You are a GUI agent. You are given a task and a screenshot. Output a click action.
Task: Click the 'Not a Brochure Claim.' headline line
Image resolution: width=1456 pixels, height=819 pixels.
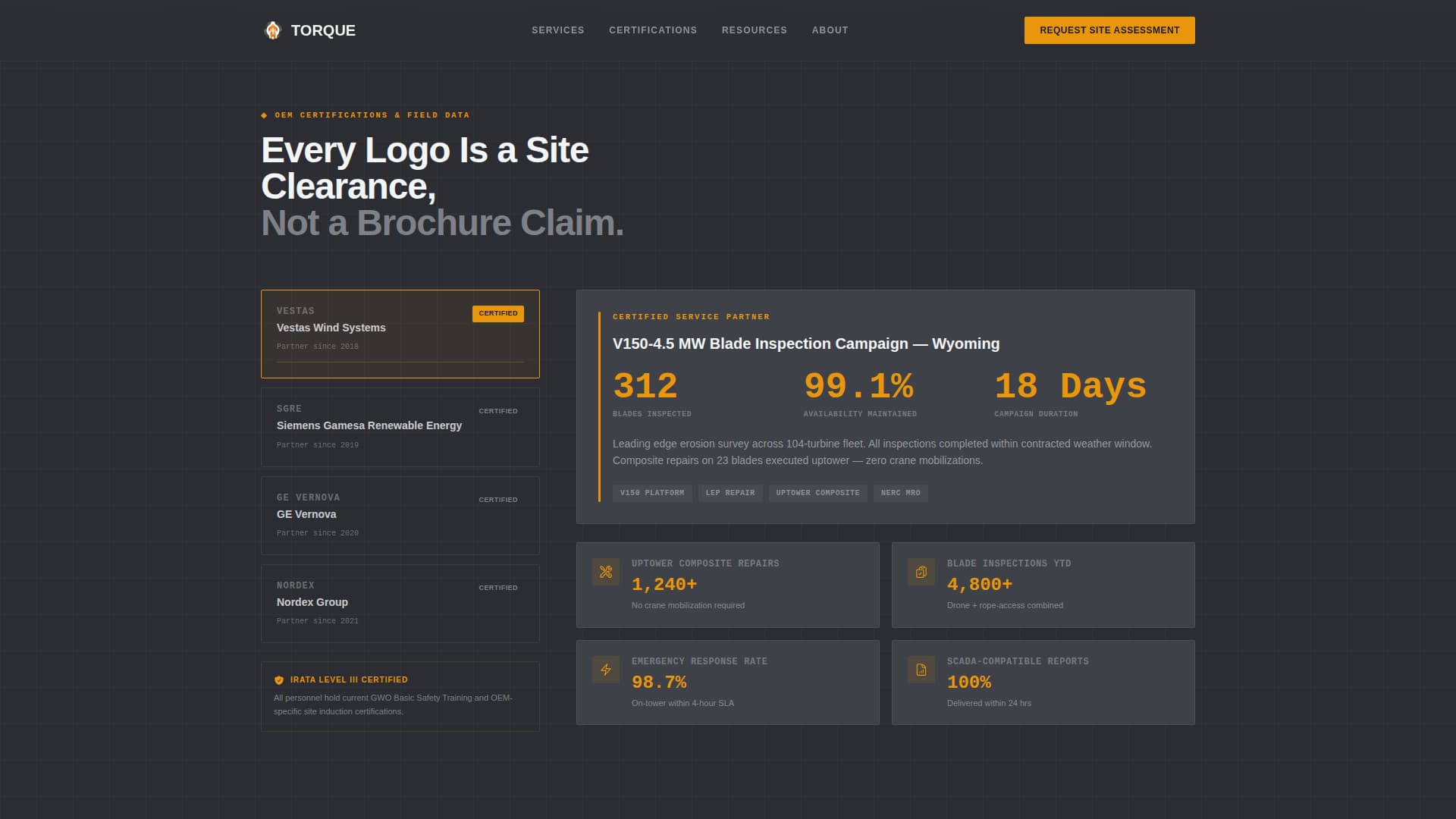(x=442, y=223)
